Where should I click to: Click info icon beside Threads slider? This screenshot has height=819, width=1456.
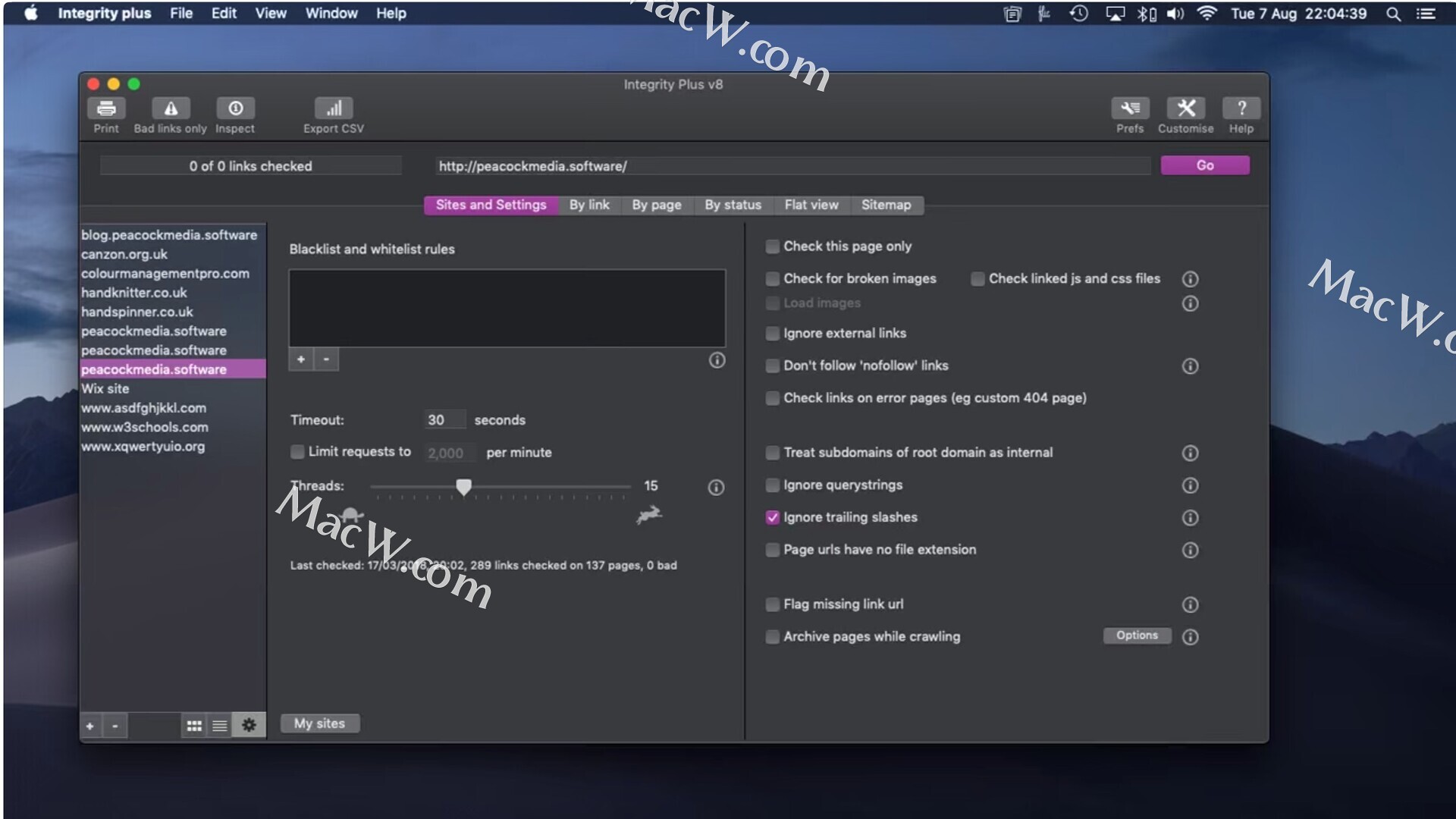[716, 488]
